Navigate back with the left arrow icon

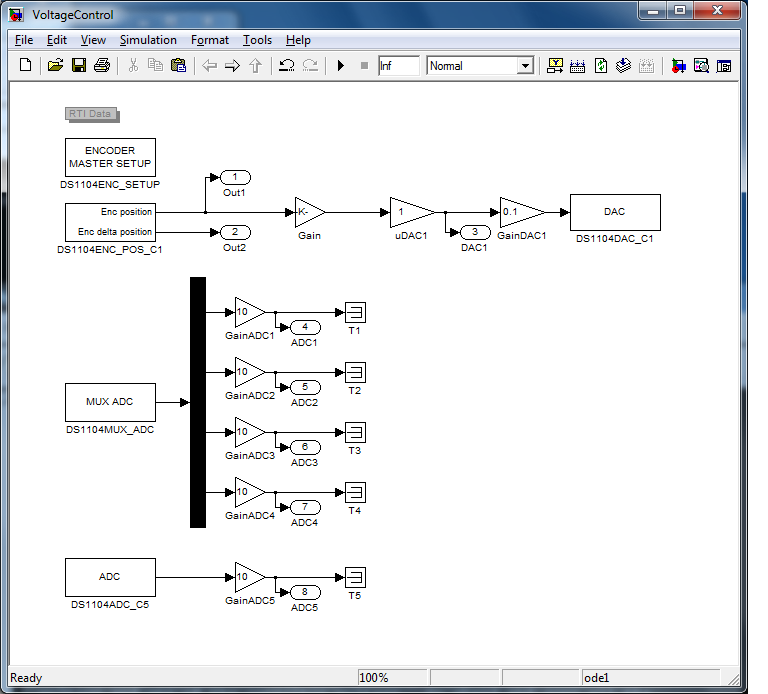click(210, 65)
